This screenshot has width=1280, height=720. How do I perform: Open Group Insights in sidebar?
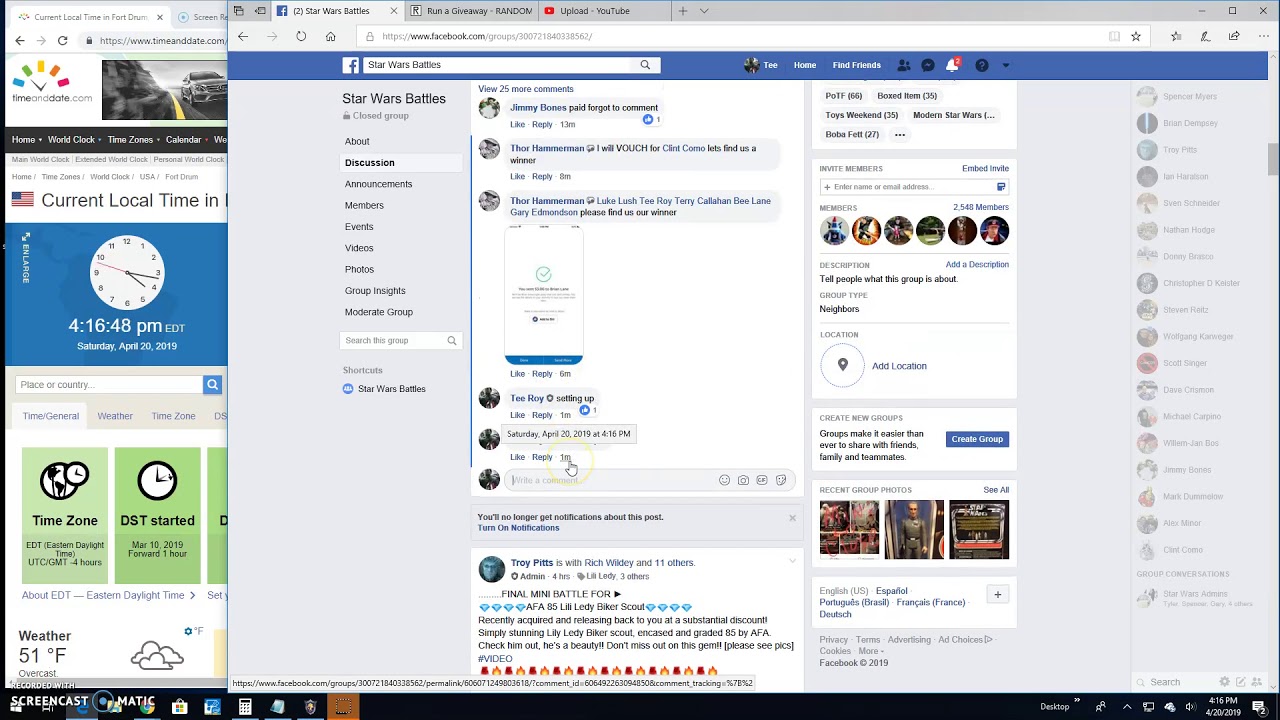click(x=375, y=291)
